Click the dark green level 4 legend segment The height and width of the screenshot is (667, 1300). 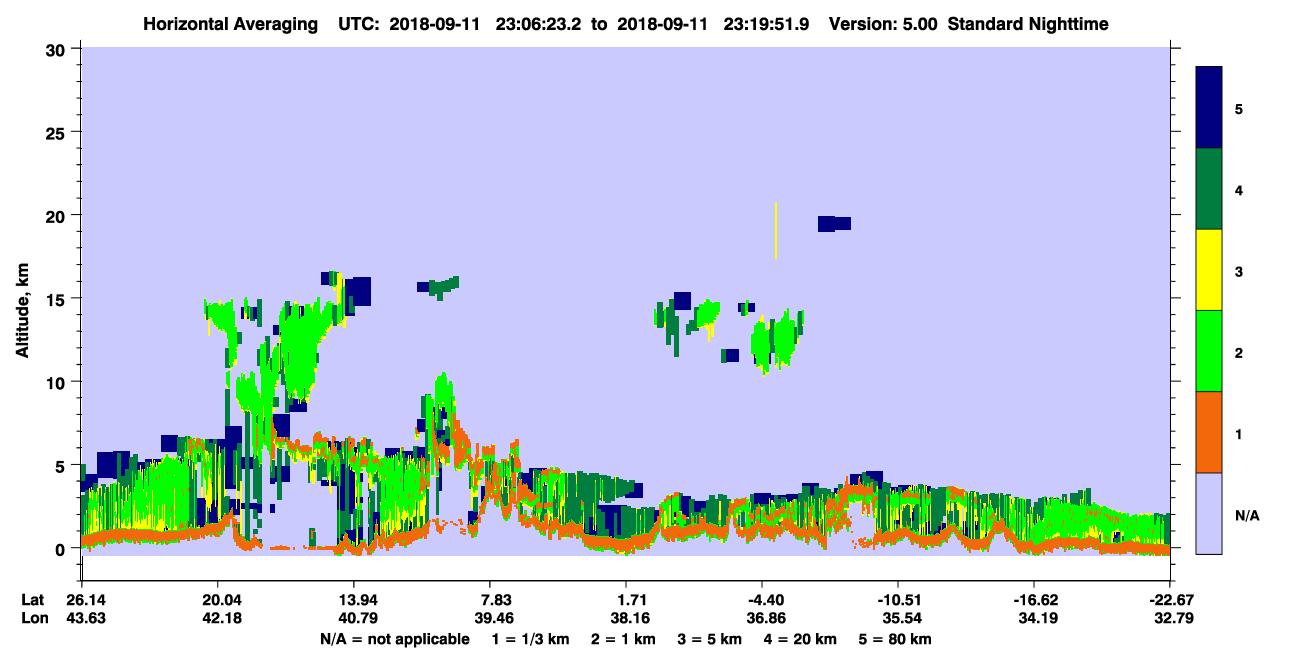point(1209,189)
